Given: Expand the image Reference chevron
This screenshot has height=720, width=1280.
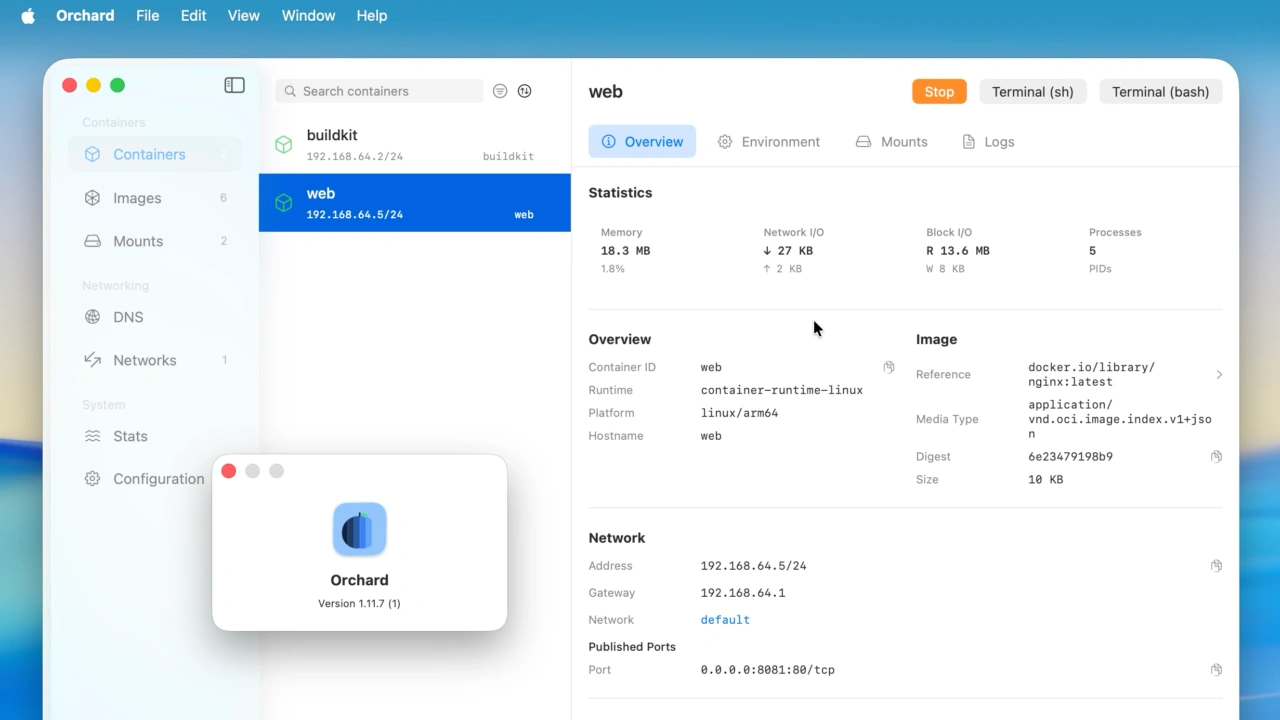Looking at the screenshot, I should (1218, 375).
